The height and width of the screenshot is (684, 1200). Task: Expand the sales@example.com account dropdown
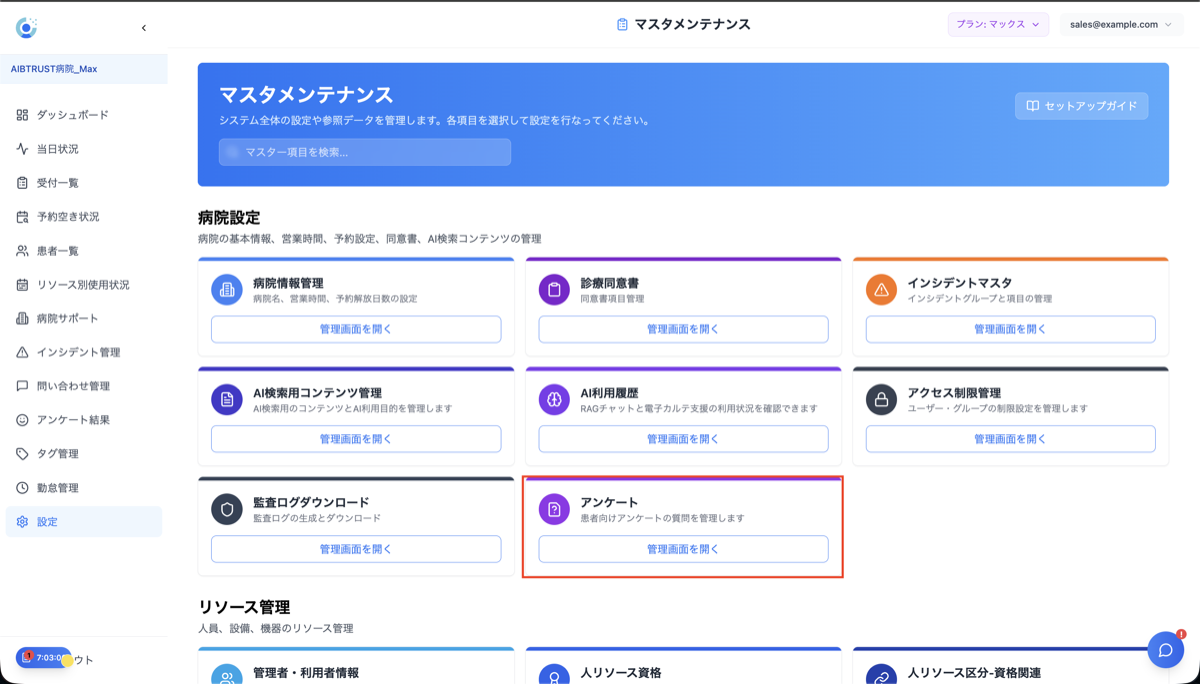pyautogui.click(x=1121, y=23)
